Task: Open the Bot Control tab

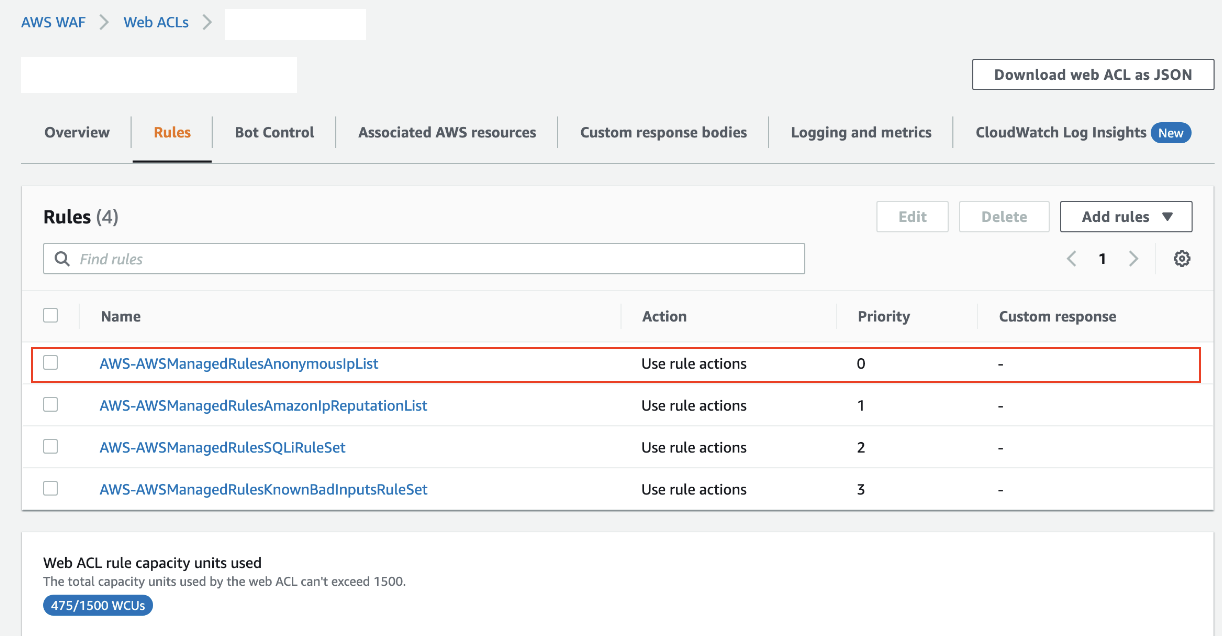Action: [x=274, y=132]
